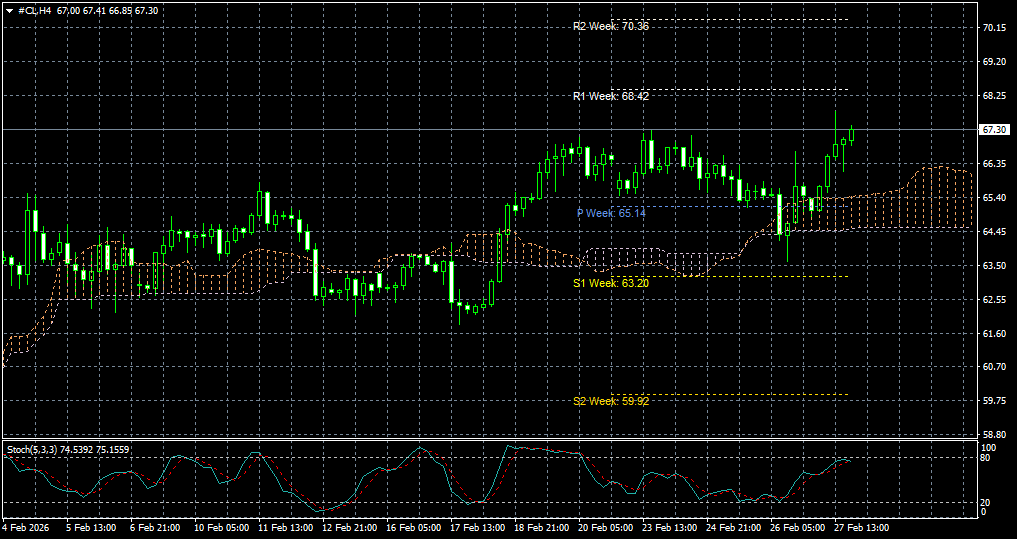This screenshot has width=1017, height=539.
Task: Click the triangle arrow beside #CL,H4
Action: [x=9, y=10]
